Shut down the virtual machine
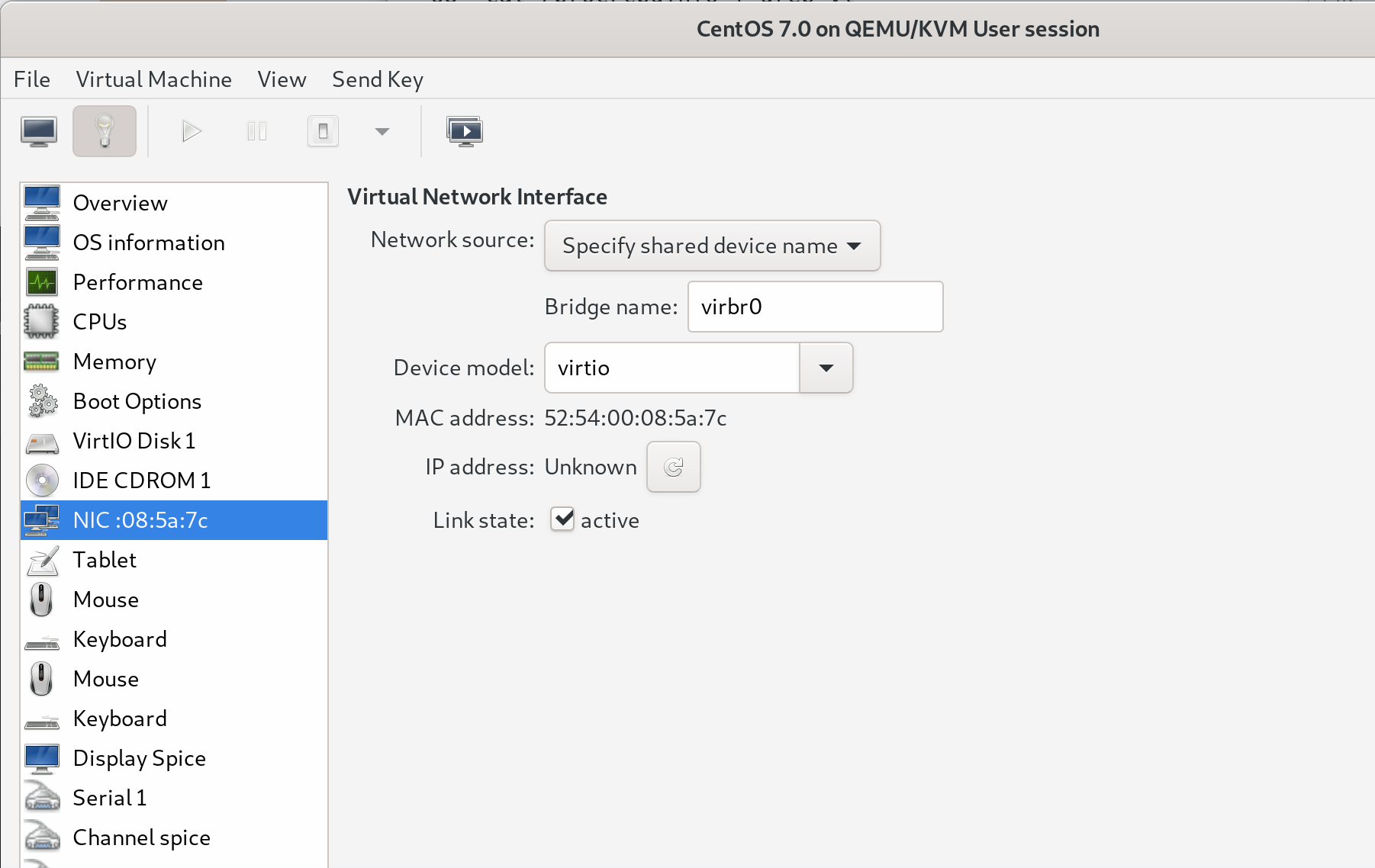 click(x=323, y=131)
